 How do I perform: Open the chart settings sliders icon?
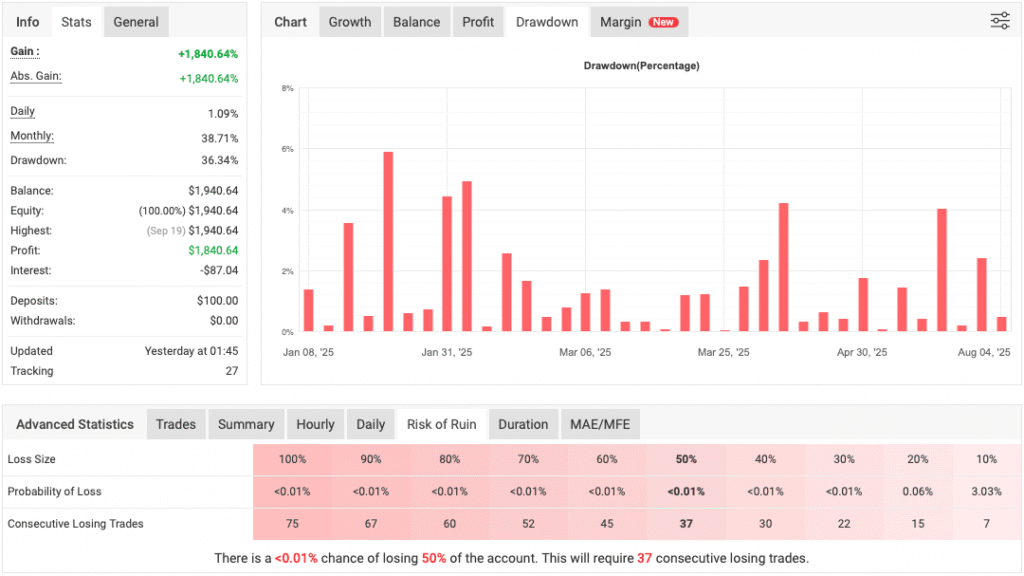point(999,21)
